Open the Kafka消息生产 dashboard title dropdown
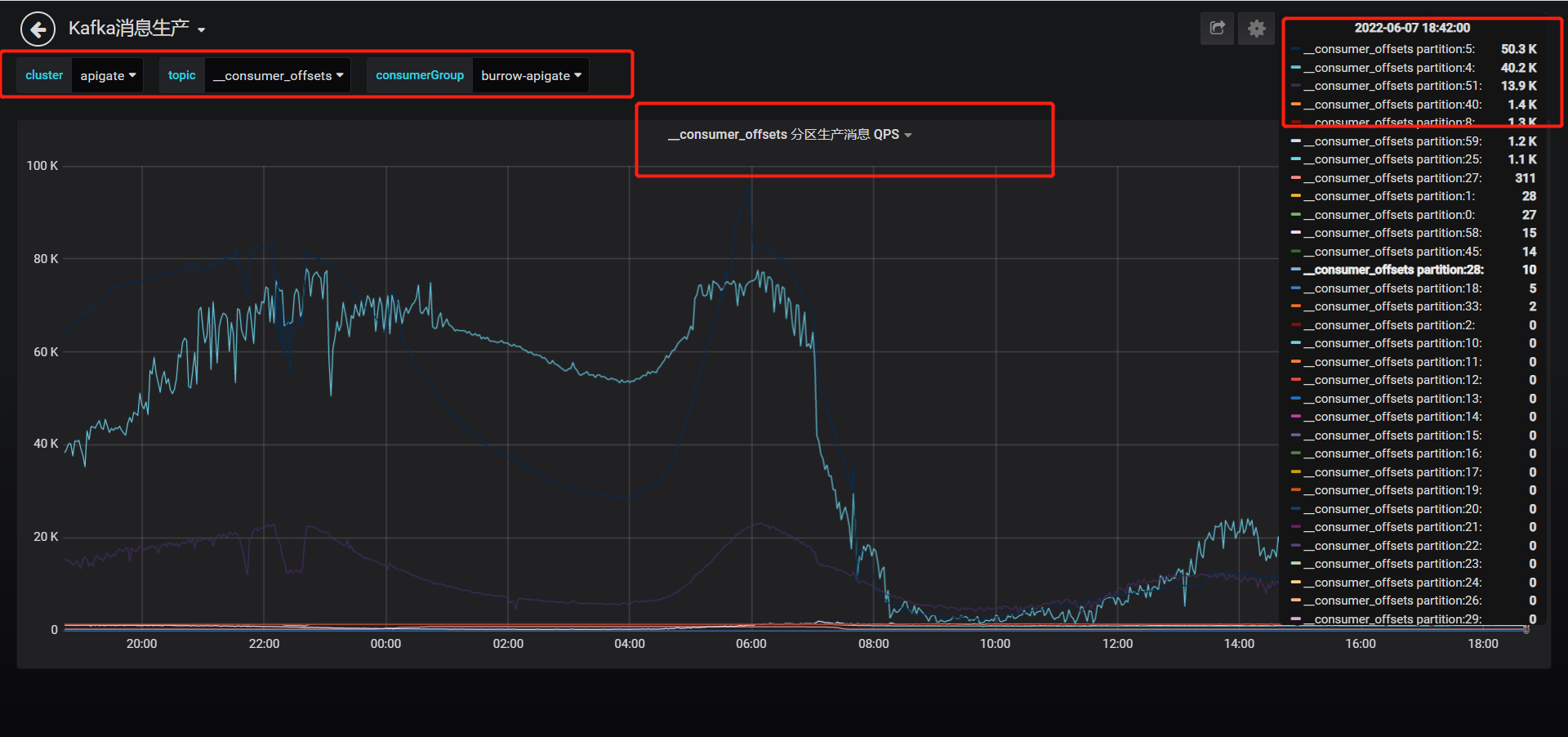Image resolution: width=1568 pixels, height=737 pixels. point(137,29)
